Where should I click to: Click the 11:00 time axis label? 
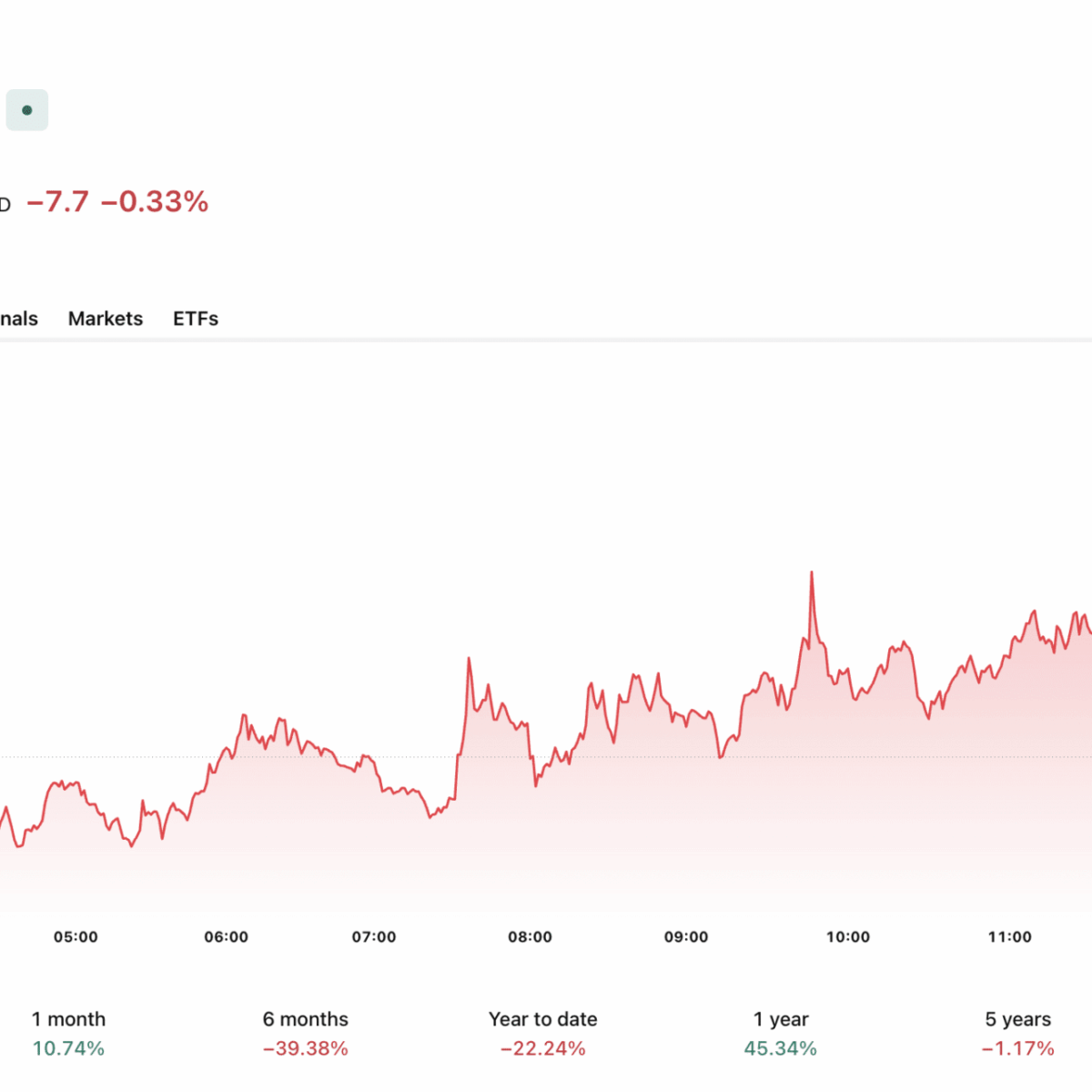tap(1009, 936)
